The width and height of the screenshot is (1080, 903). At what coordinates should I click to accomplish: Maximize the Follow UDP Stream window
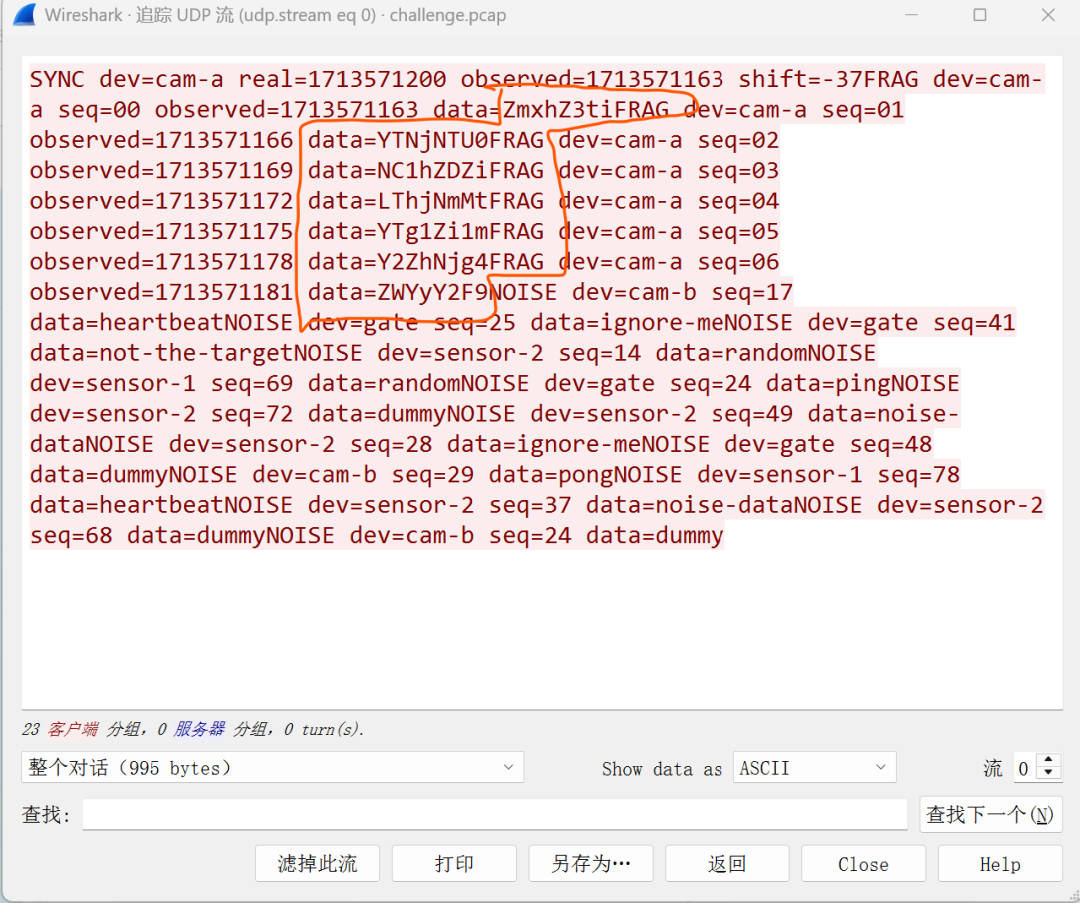click(x=979, y=15)
